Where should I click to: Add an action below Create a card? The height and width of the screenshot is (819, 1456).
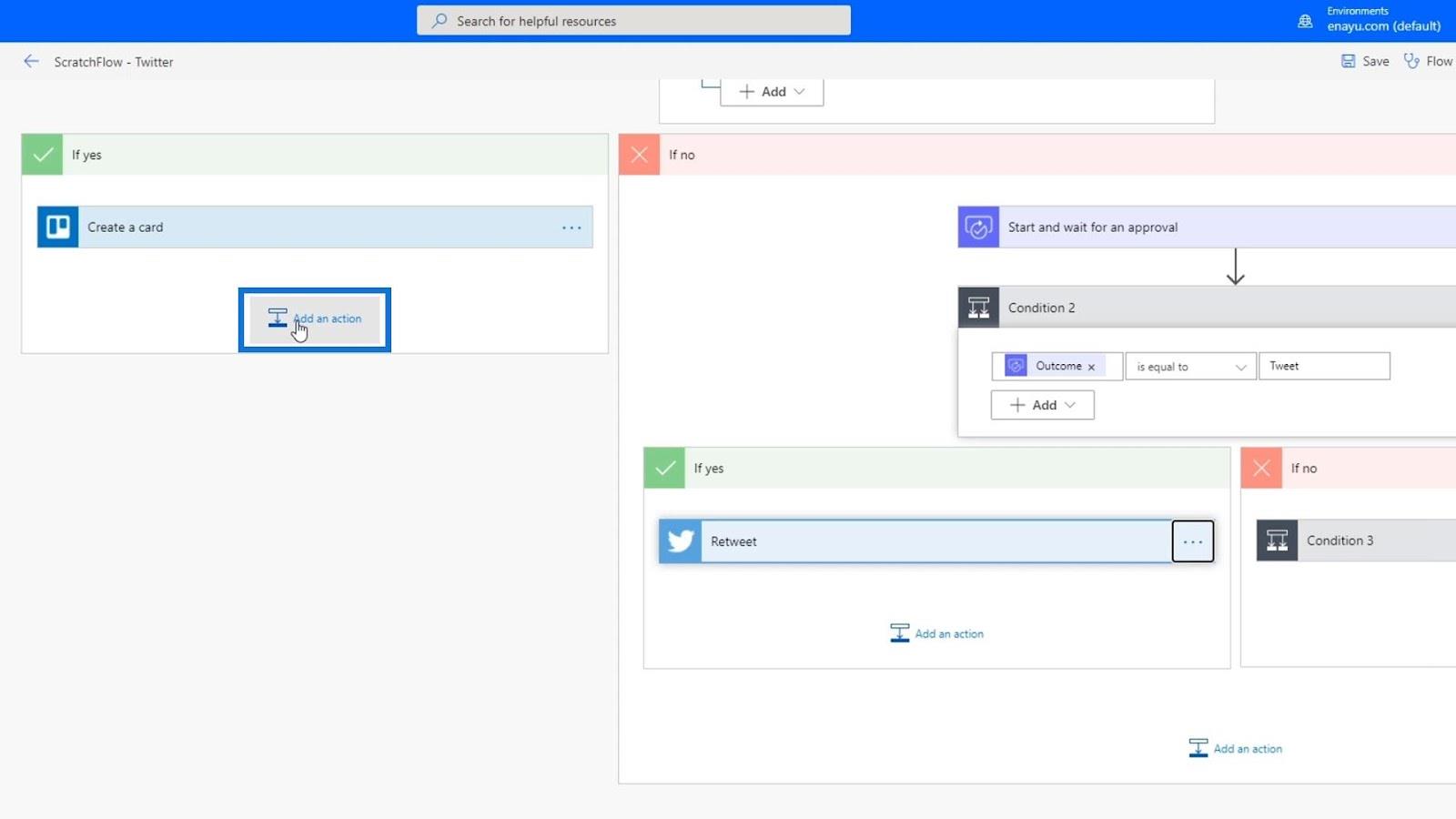pos(315,318)
